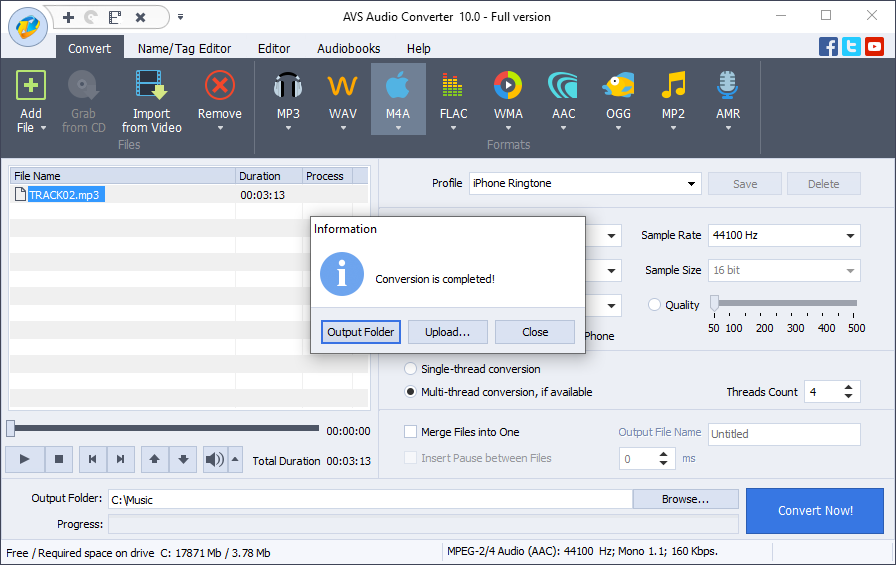Select the MP2 format icon

[x=673, y=86]
